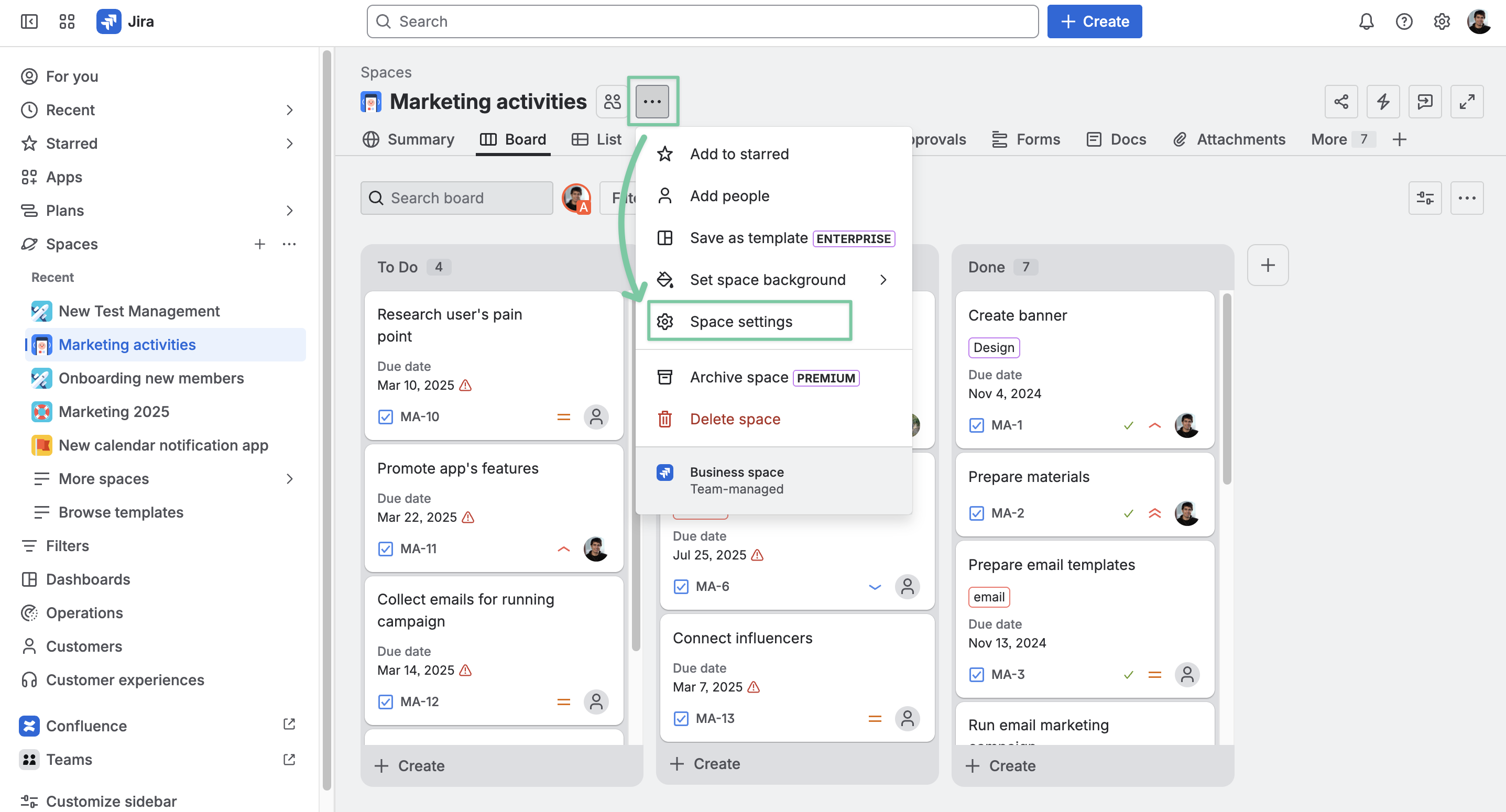Screen dimensions: 1506x812
Task: Expand More spaces in the sidebar
Action: pos(289,479)
